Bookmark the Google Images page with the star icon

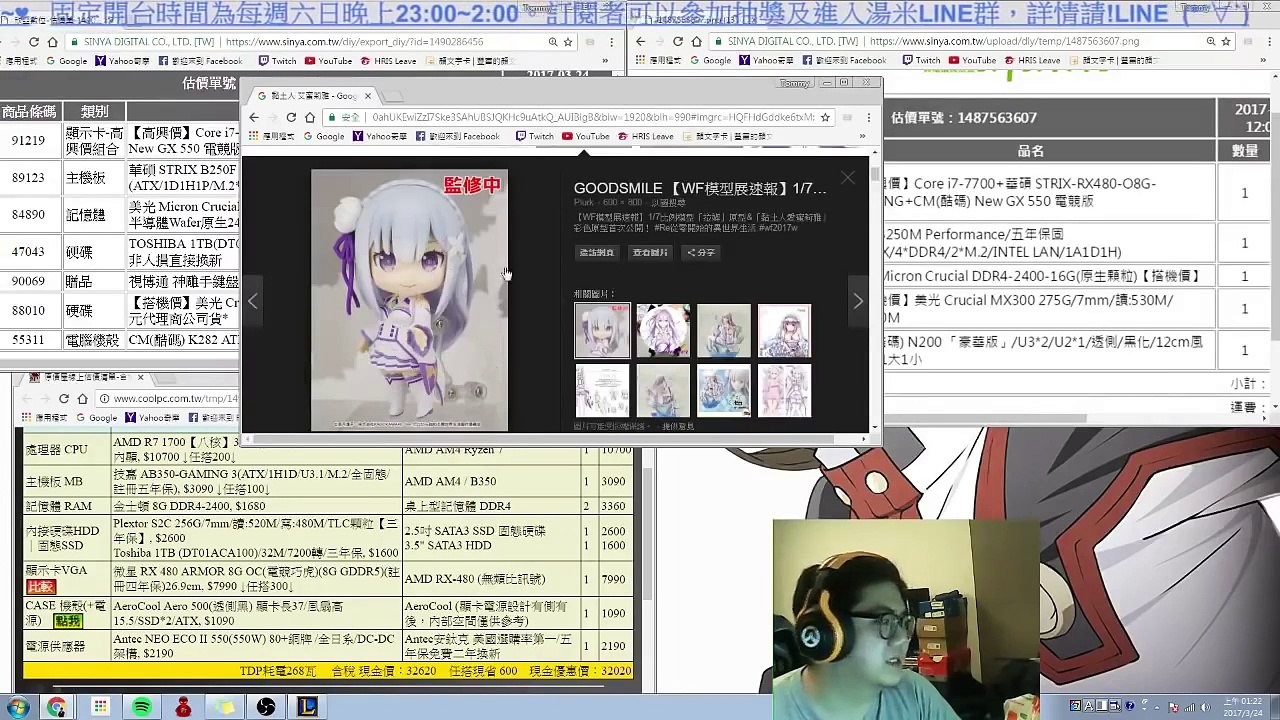click(x=825, y=117)
